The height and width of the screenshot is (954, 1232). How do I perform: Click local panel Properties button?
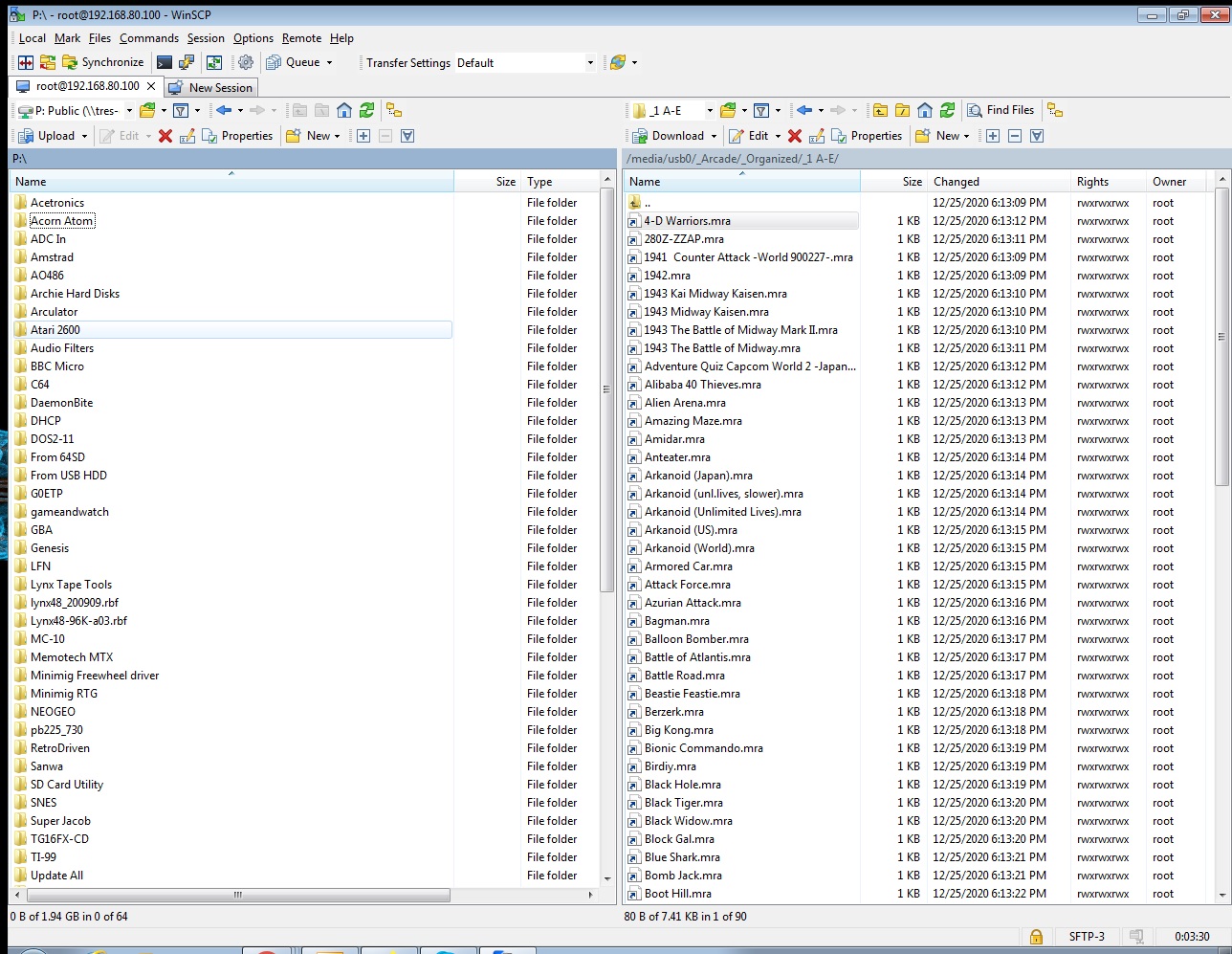click(237, 136)
